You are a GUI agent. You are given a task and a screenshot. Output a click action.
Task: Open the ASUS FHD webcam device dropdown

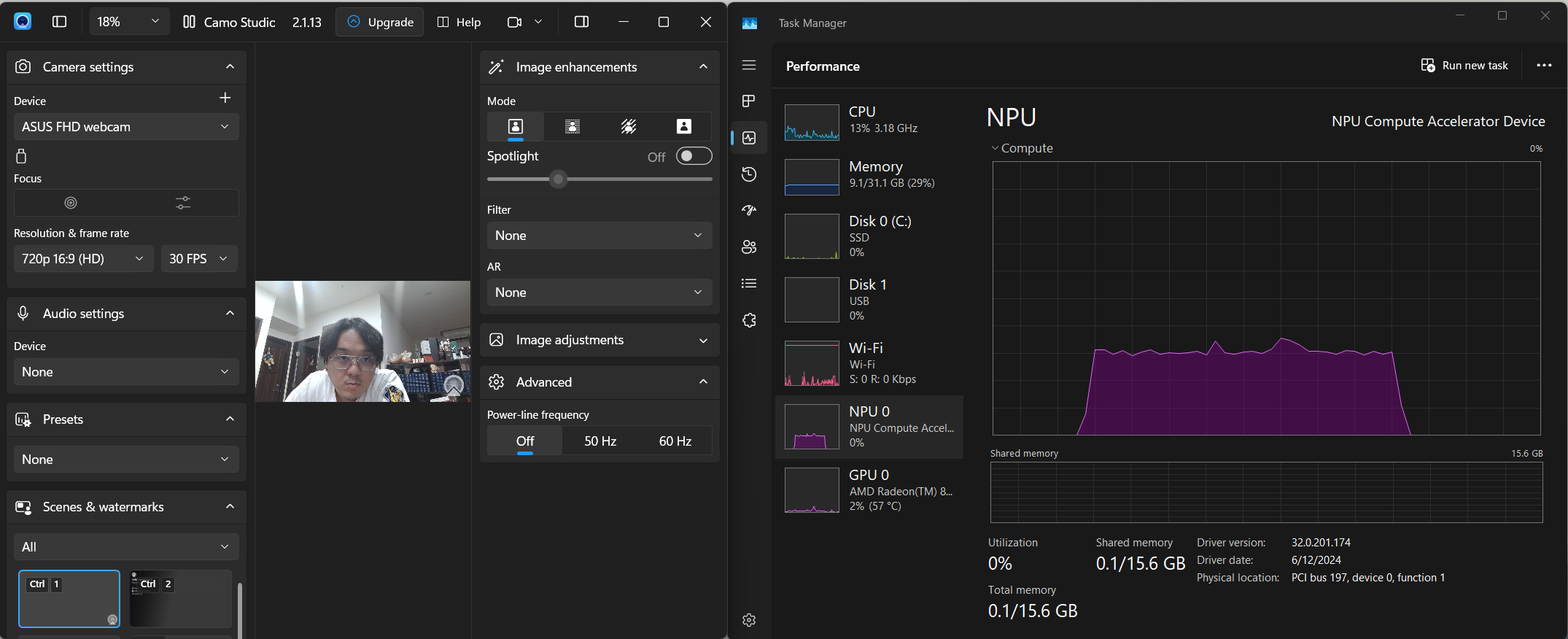point(126,127)
